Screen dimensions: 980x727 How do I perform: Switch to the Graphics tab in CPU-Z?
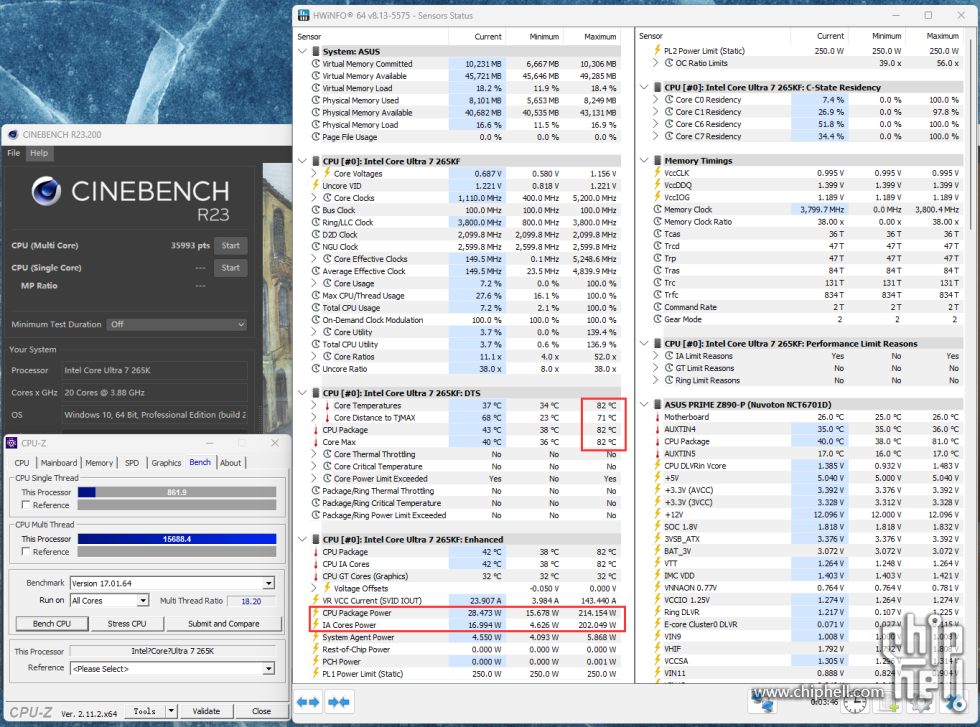(x=166, y=463)
